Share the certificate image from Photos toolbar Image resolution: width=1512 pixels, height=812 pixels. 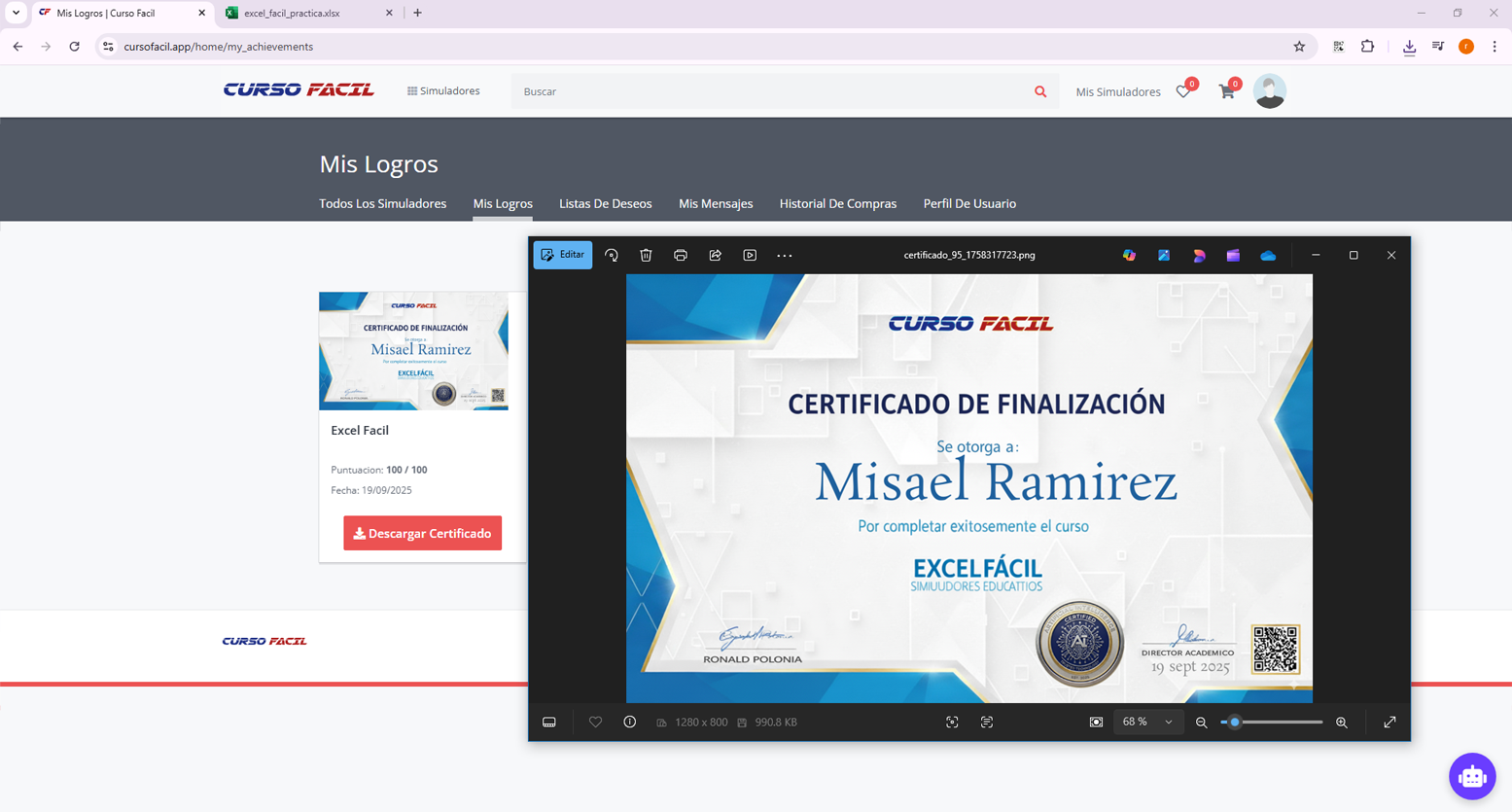pyautogui.click(x=716, y=255)
